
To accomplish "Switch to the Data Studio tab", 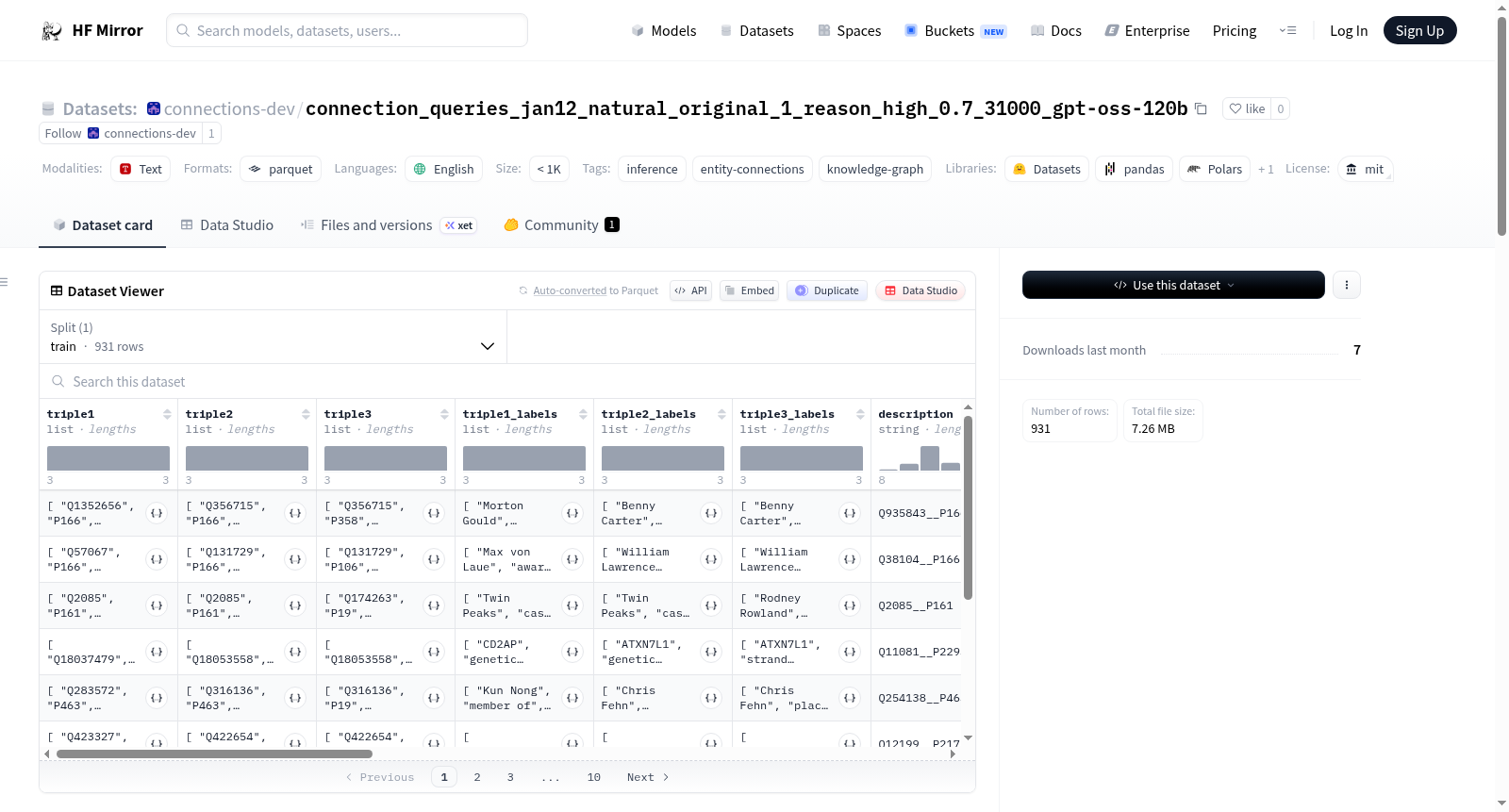I will pos(227,225).
